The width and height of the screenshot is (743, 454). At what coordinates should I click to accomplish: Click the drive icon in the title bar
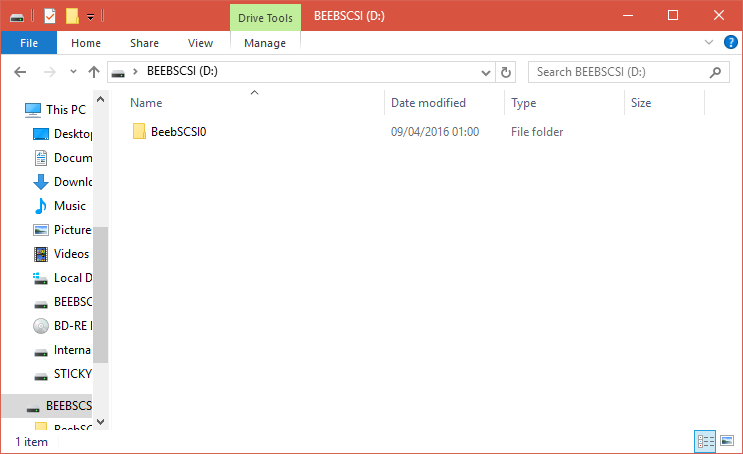pyautogui.click(x=17, y=17)
